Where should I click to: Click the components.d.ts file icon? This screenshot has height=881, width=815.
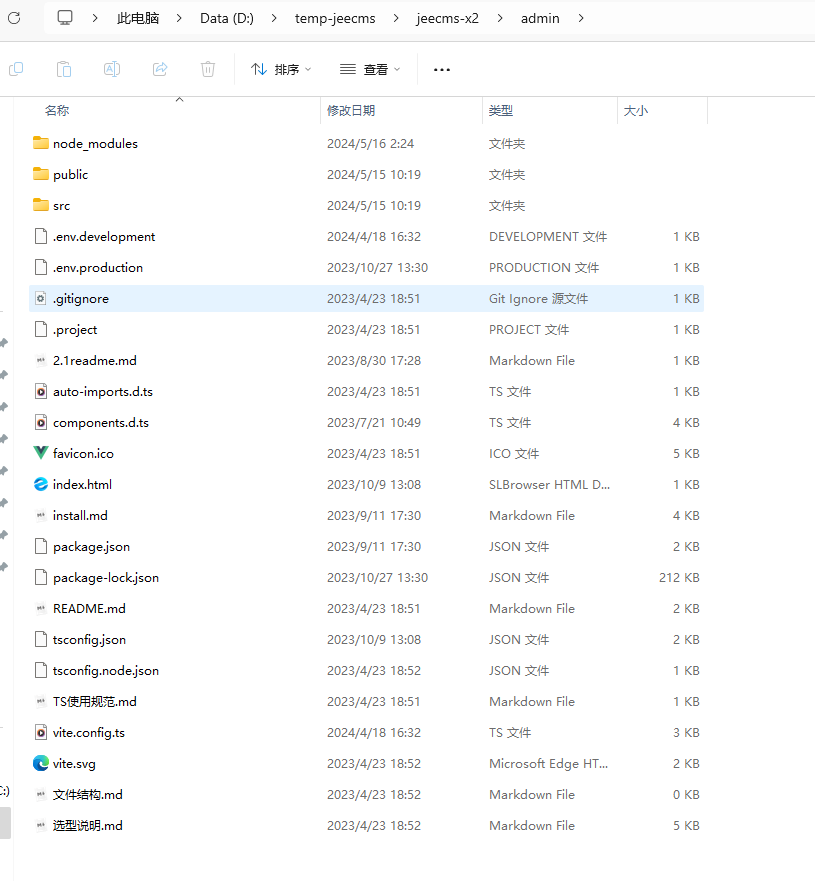pos(40,423)
